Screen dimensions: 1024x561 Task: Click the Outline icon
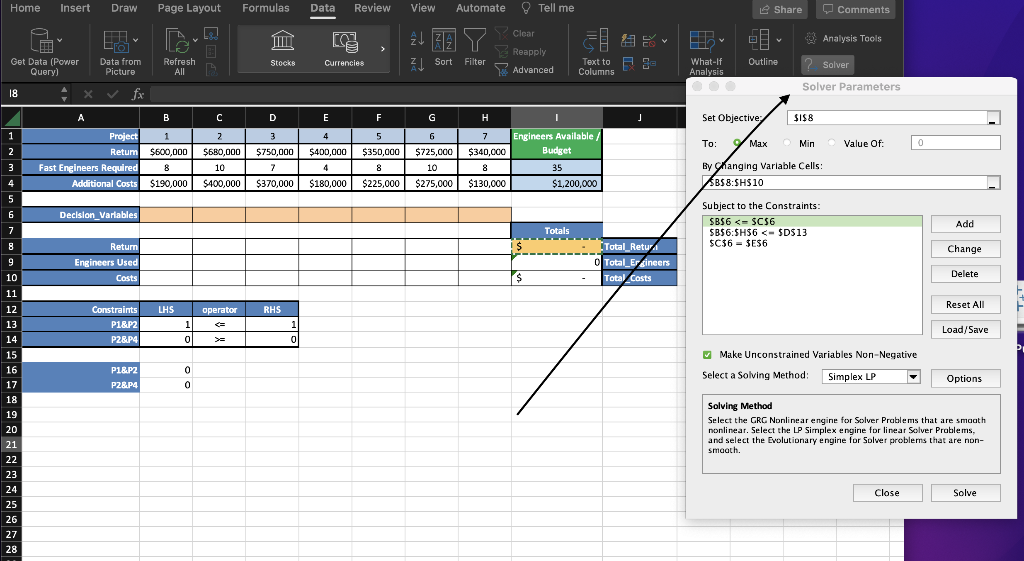point(759,40)
